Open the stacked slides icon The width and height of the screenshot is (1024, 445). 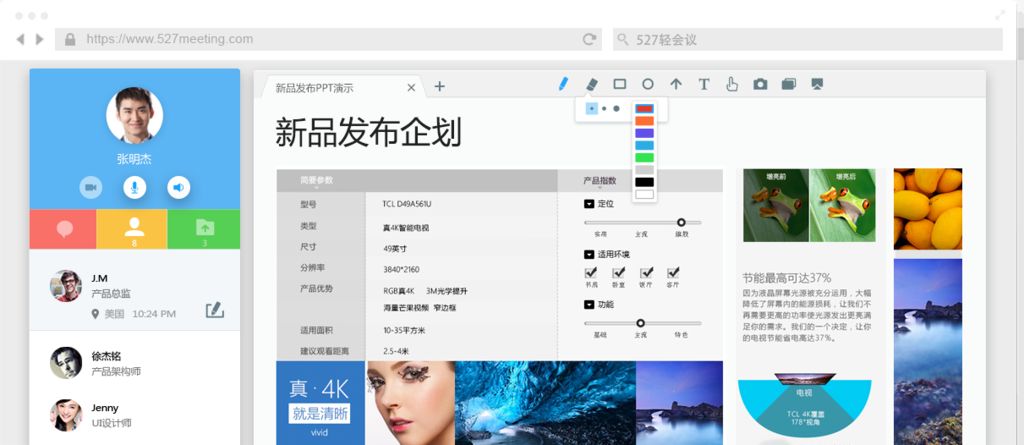pos(789,84)
